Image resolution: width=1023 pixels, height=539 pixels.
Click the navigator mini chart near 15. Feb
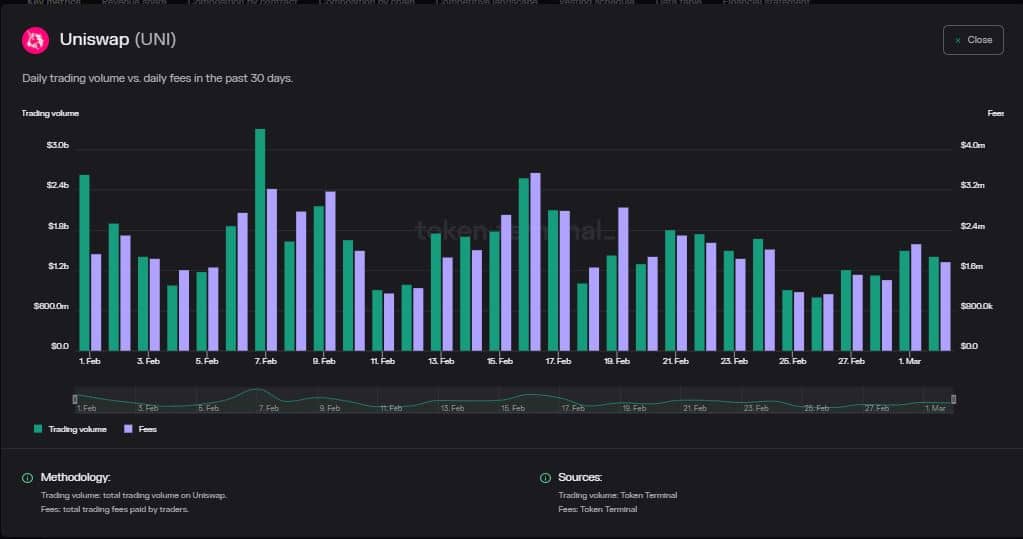click(x=513, y=399)
